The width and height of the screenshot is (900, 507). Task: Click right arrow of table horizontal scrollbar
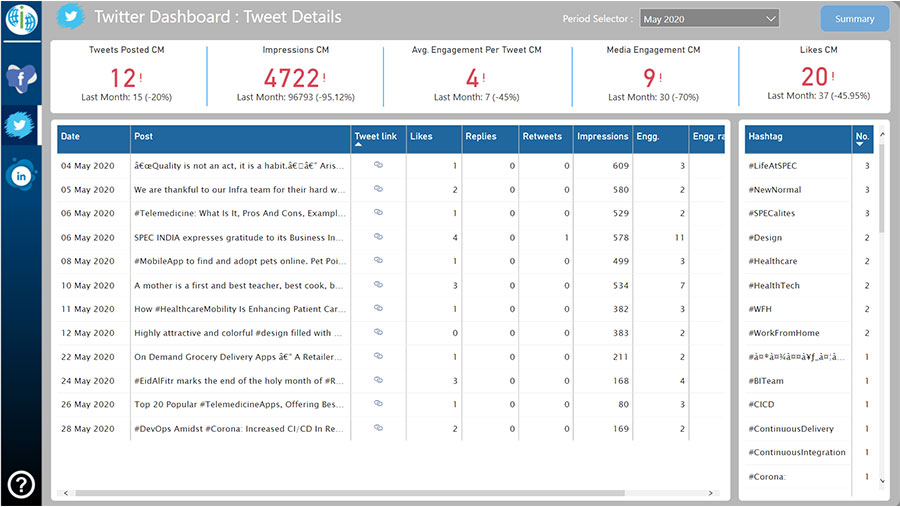pyautogui.click(x=711, y=493)
